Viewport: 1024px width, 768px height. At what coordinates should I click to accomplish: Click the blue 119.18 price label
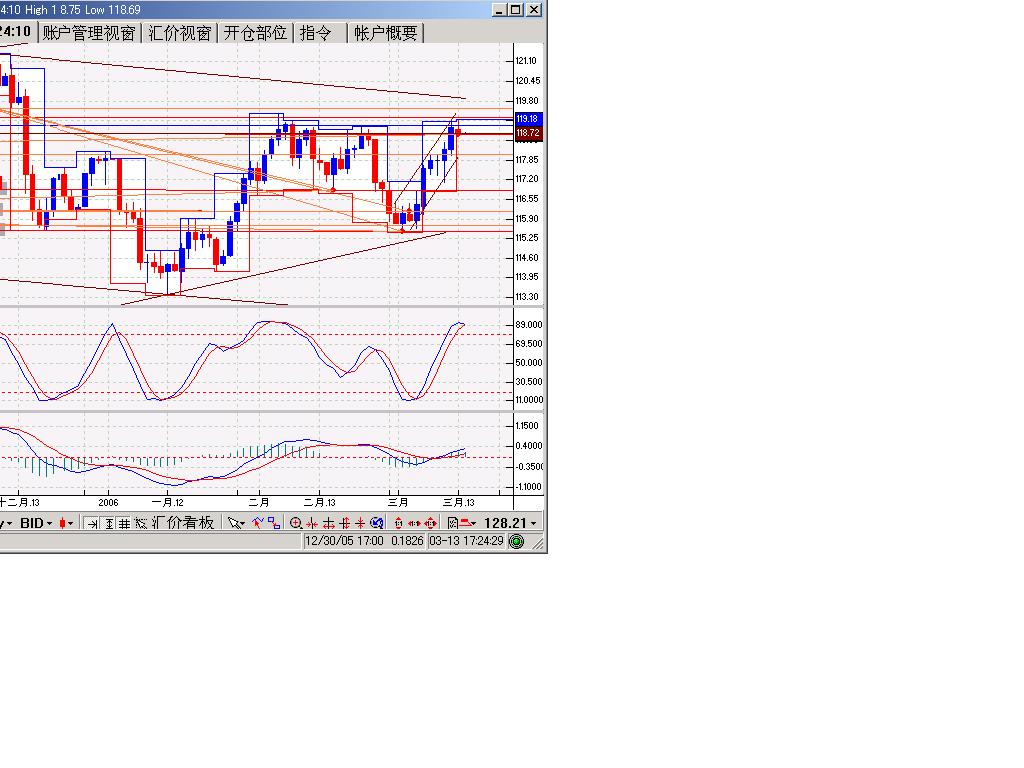[x=528, y=119]
